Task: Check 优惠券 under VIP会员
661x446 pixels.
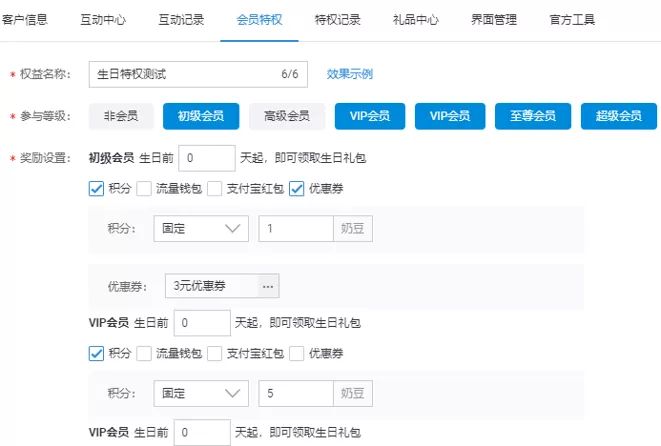Action: tap(296, 353)
